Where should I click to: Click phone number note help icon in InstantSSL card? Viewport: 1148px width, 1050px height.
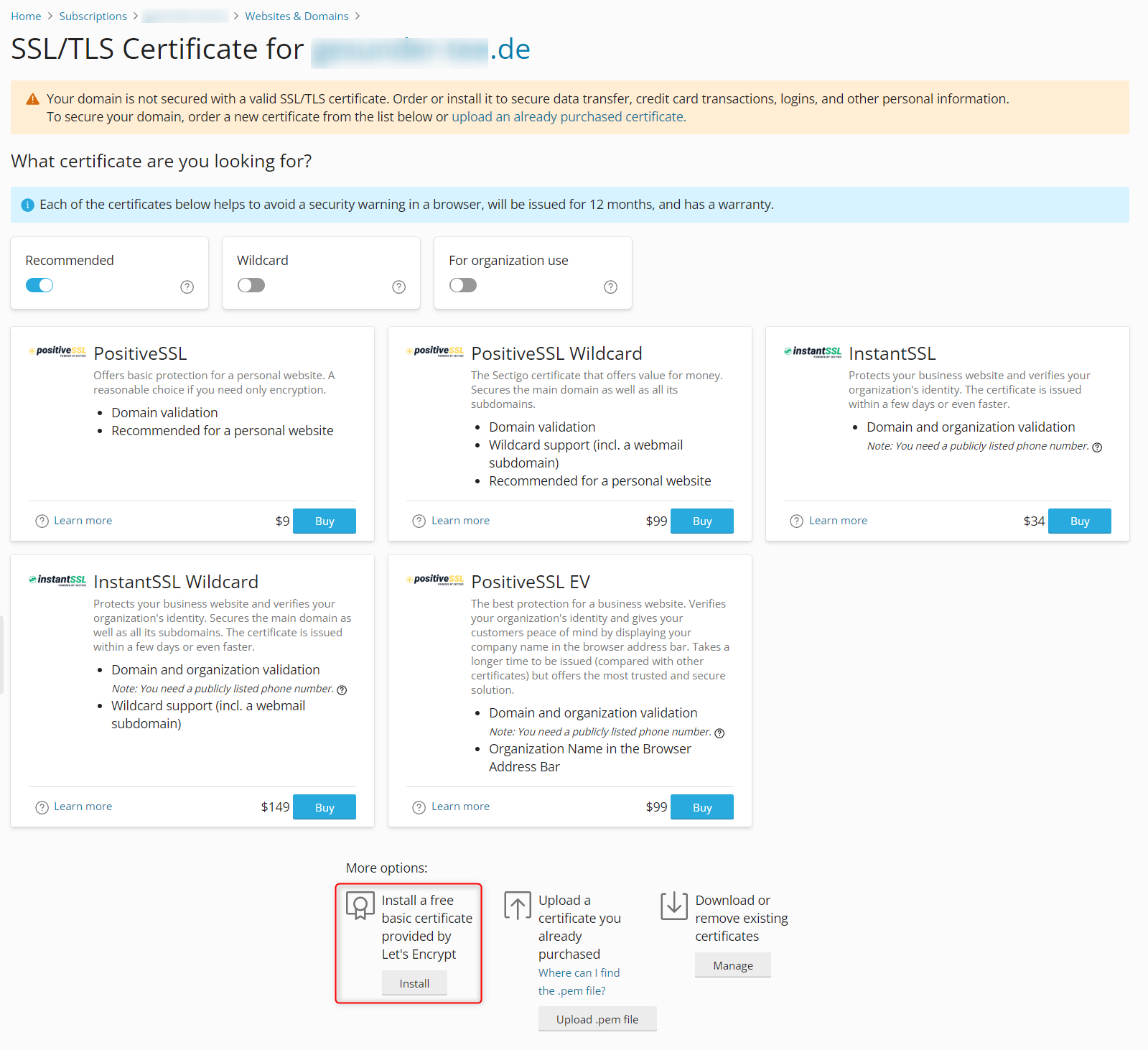point(1097,447)
